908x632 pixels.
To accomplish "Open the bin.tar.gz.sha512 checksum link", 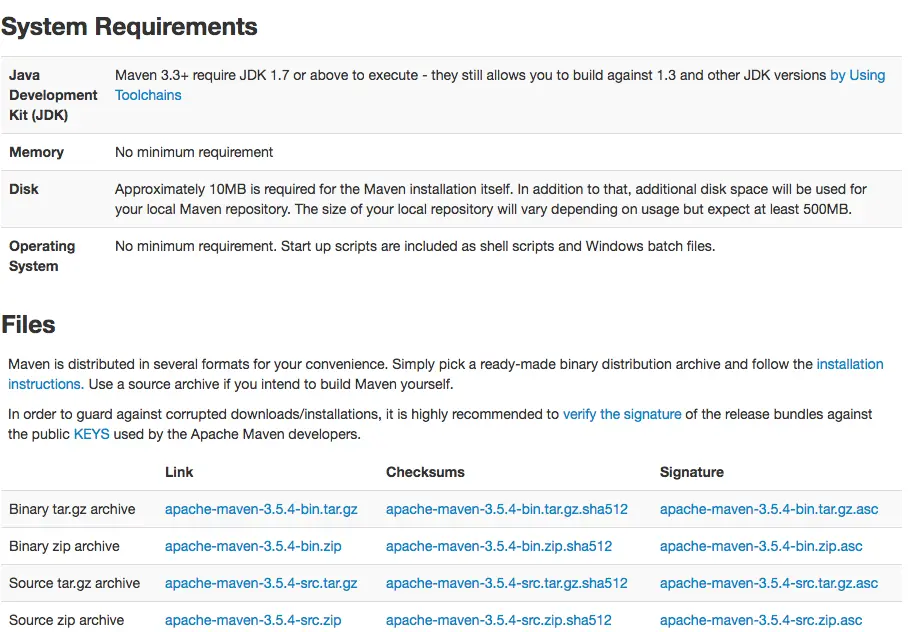I will click(506, 509).
